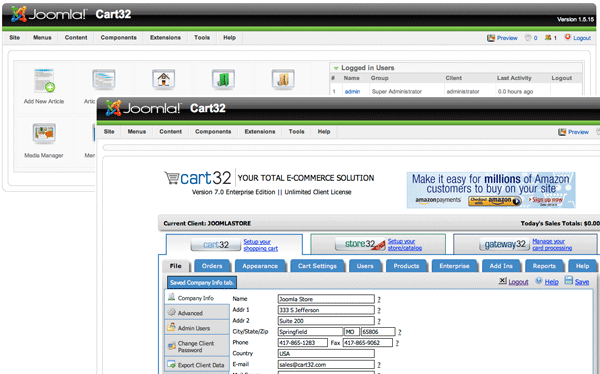Click the E-mail input field
Viewport: 600px width, 374px height.
[326, 364]
